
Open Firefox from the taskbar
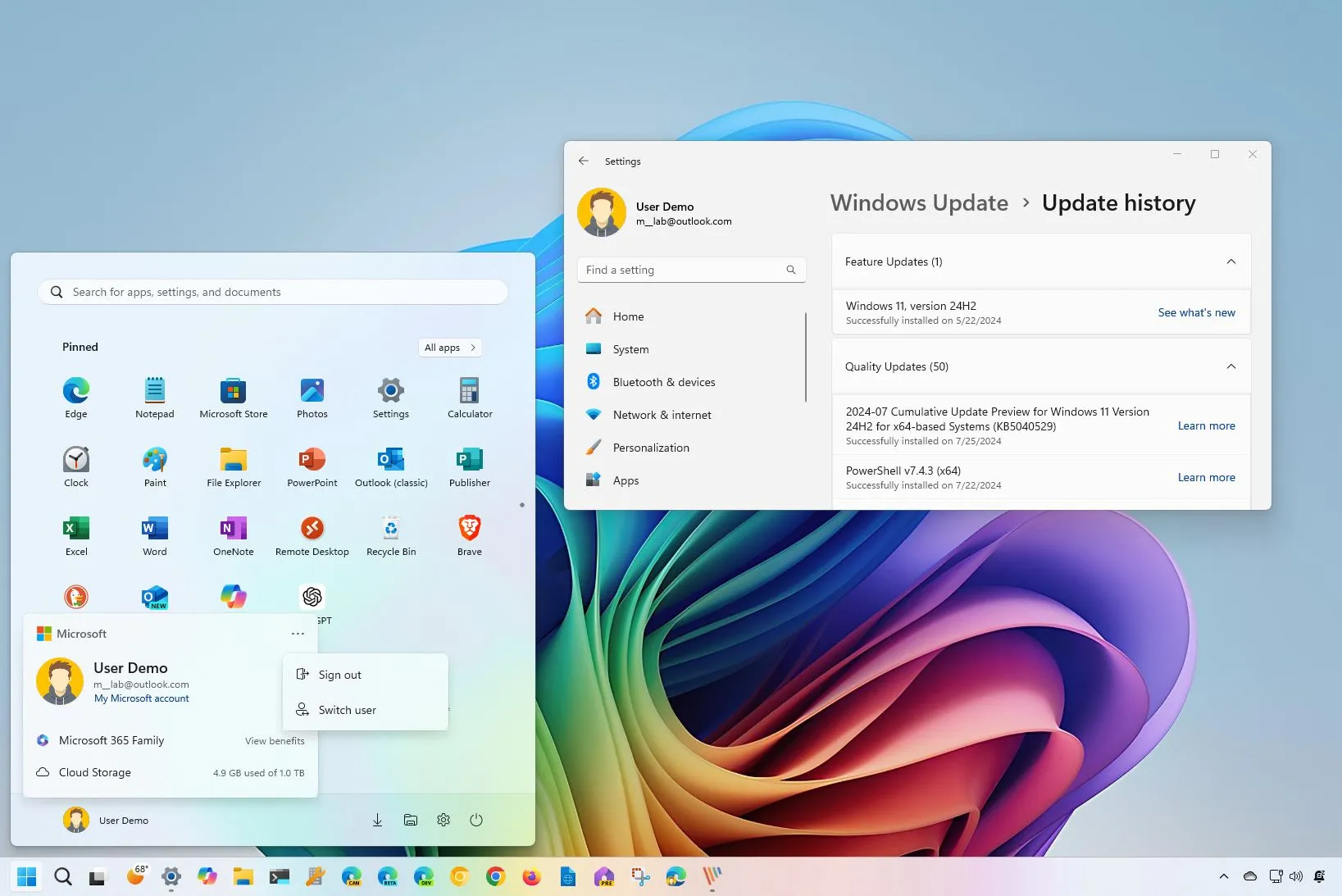531,876
